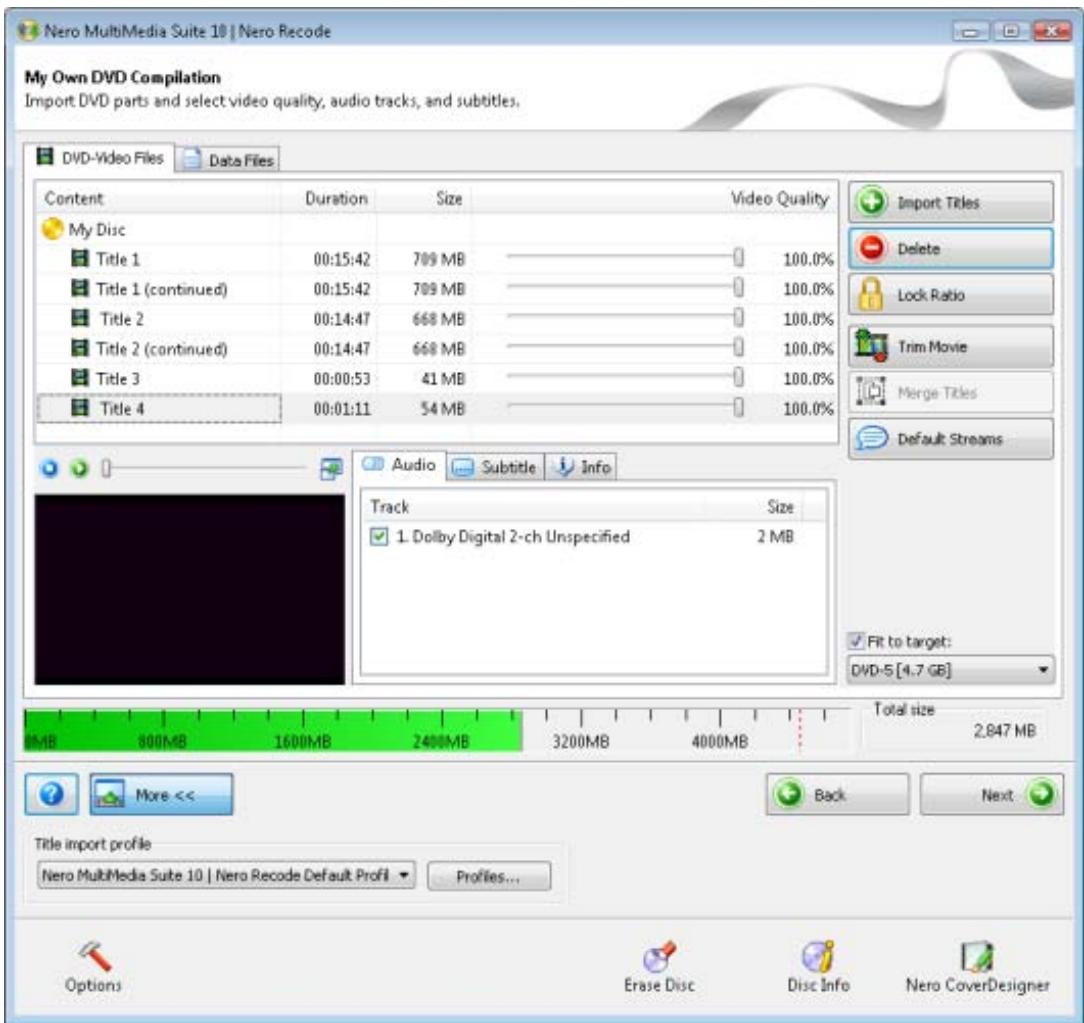Image resolution: width=1084 pixels, height=1023 pixels.
Task: Proceed with the Next button
Action: point(991,794)
